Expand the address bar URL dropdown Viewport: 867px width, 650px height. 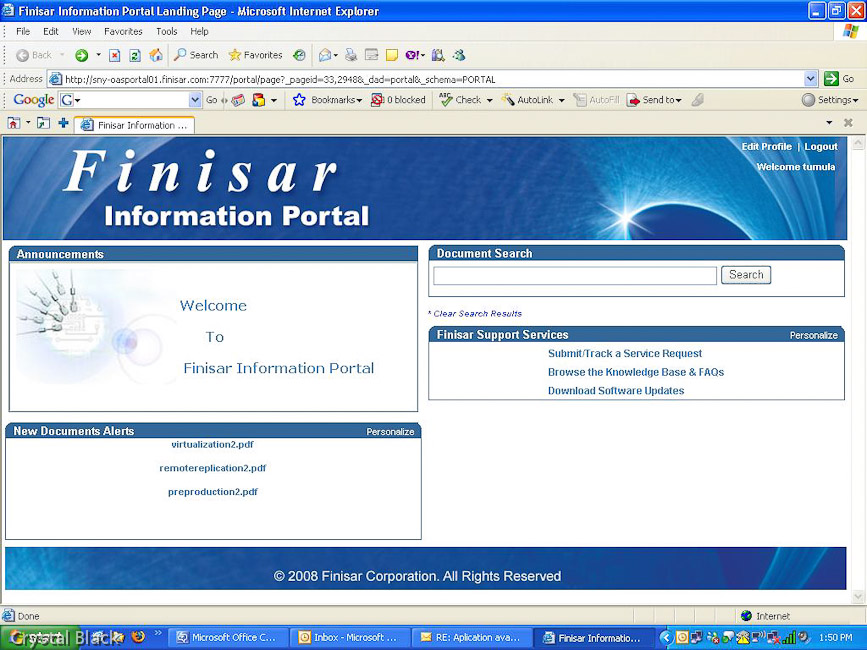811,79
